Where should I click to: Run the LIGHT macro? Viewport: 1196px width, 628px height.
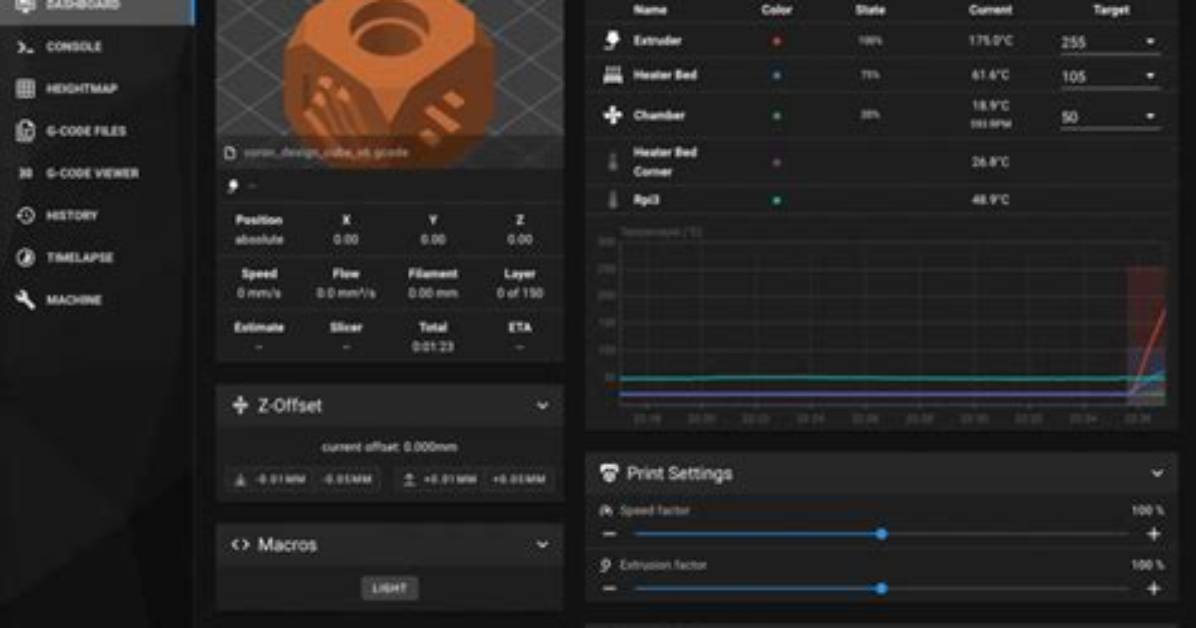390,588
